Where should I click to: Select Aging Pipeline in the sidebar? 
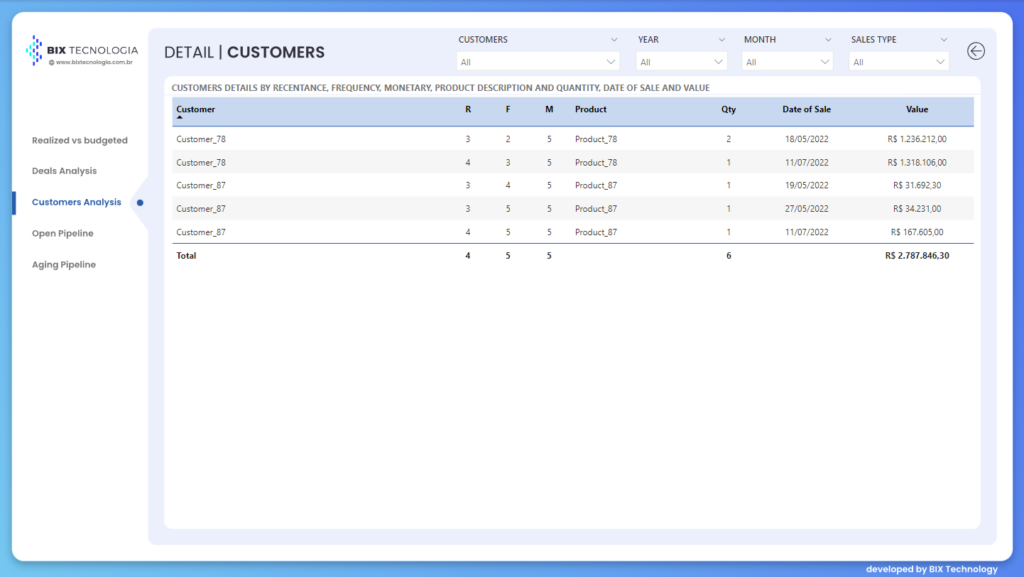point(64,265)
